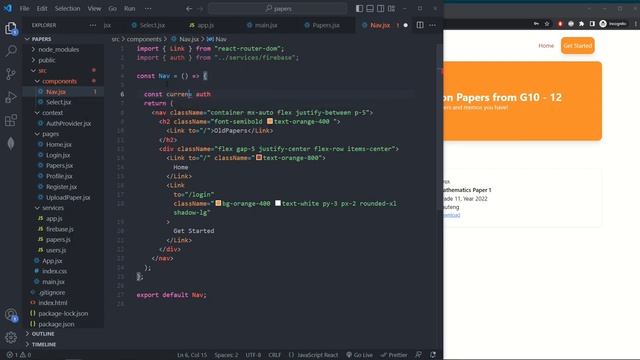Change the CRLF line ending status item
The width and height of the screenshot is (640, 360).
tap(274, 355)
